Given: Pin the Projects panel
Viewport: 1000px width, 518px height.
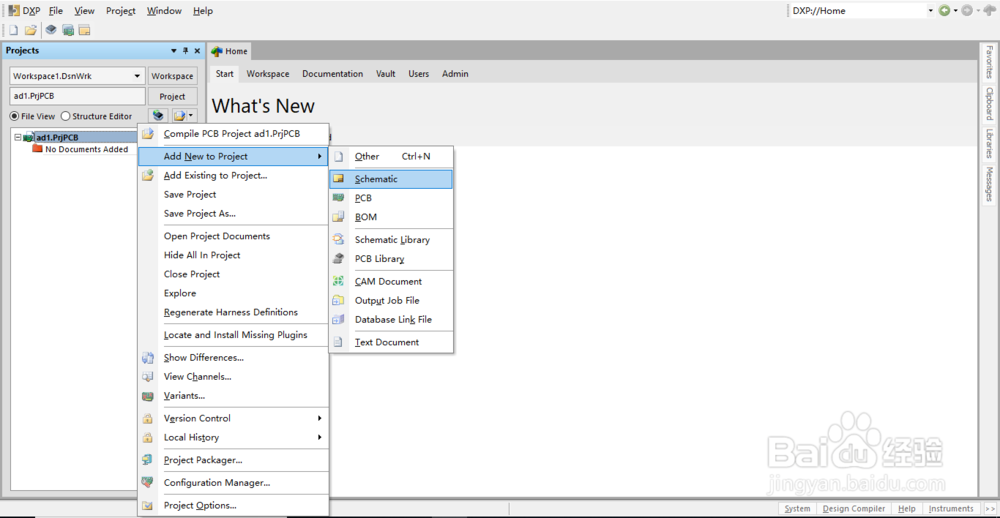Looking at the screenshot, I should click(186, 51).
